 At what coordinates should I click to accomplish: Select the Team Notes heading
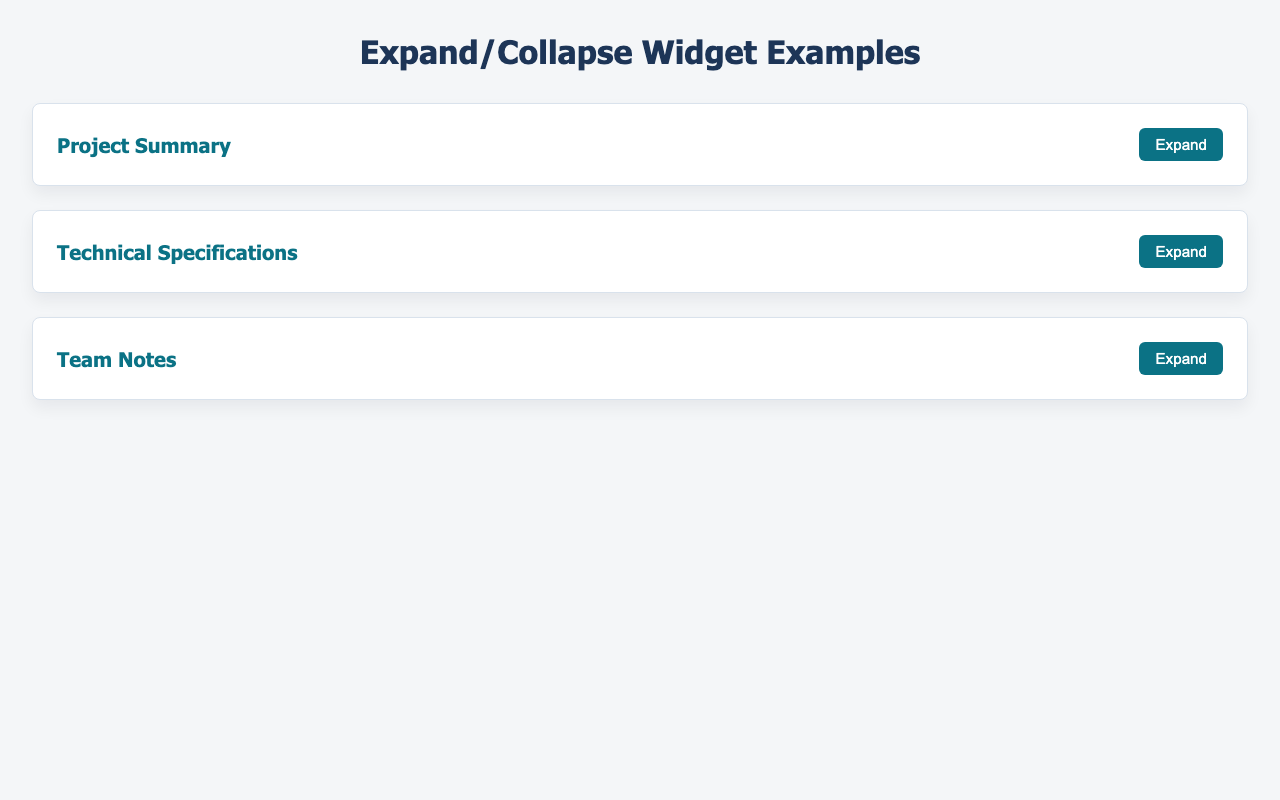pos(116,359)
